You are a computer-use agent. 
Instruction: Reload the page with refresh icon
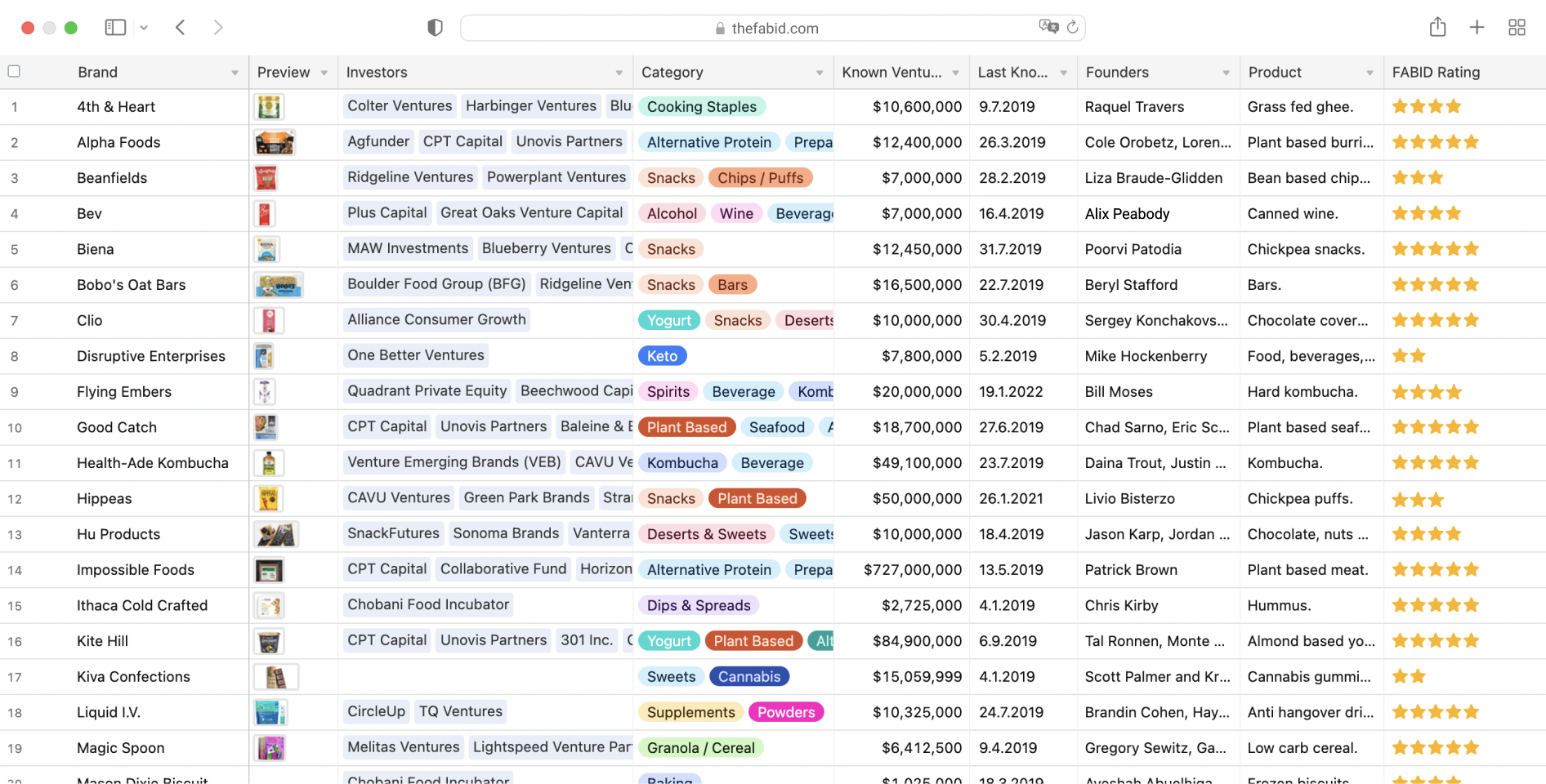click(x=1073, y=27)
